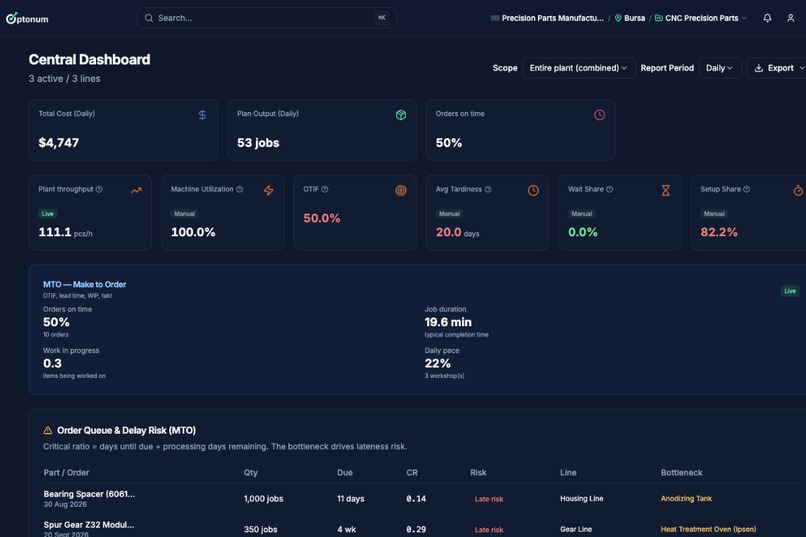
Task: Click the folder icon beside CNC Precision Parts
Action: [x=658, y=18]
